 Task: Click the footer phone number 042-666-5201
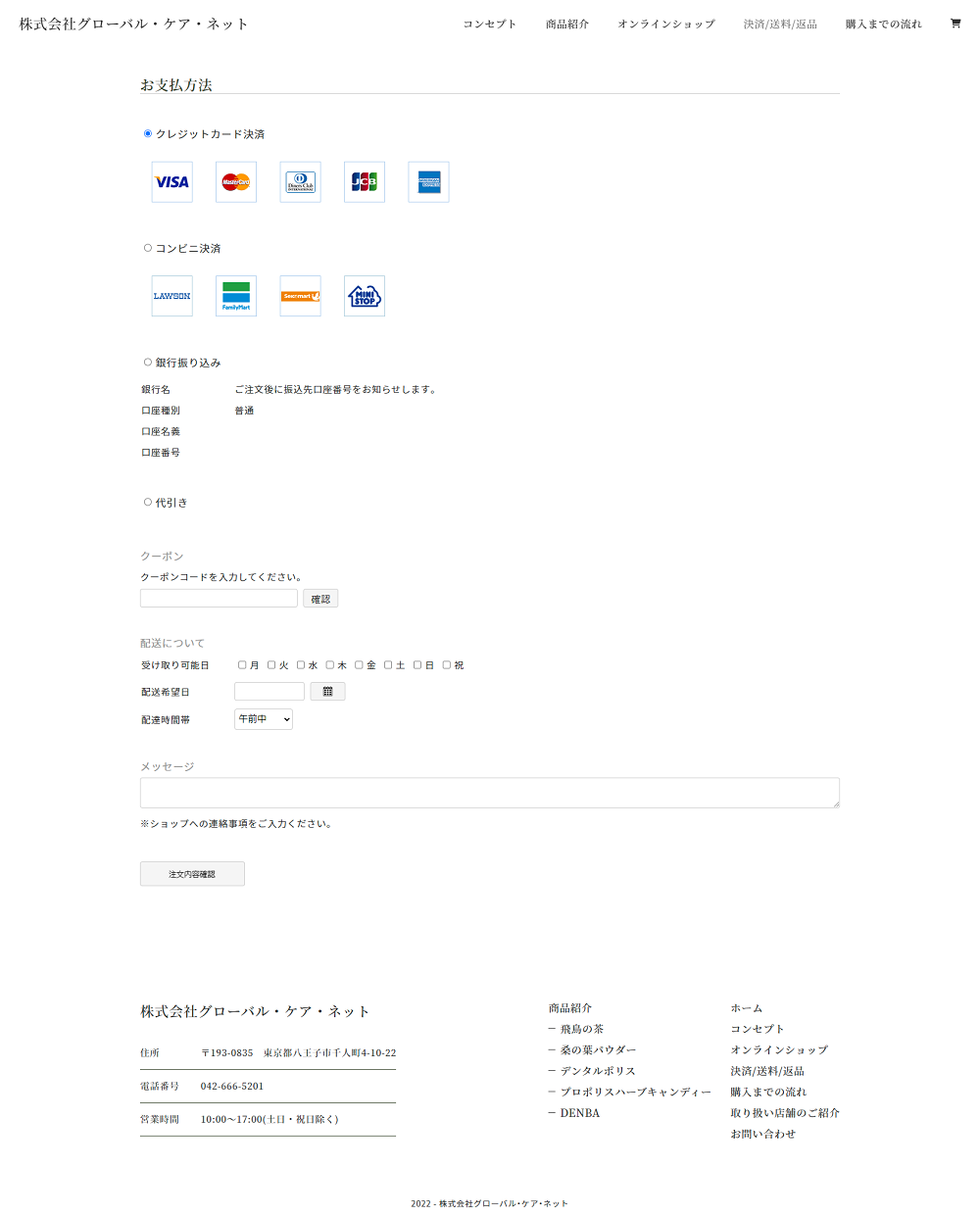(x=232, y=1086)
